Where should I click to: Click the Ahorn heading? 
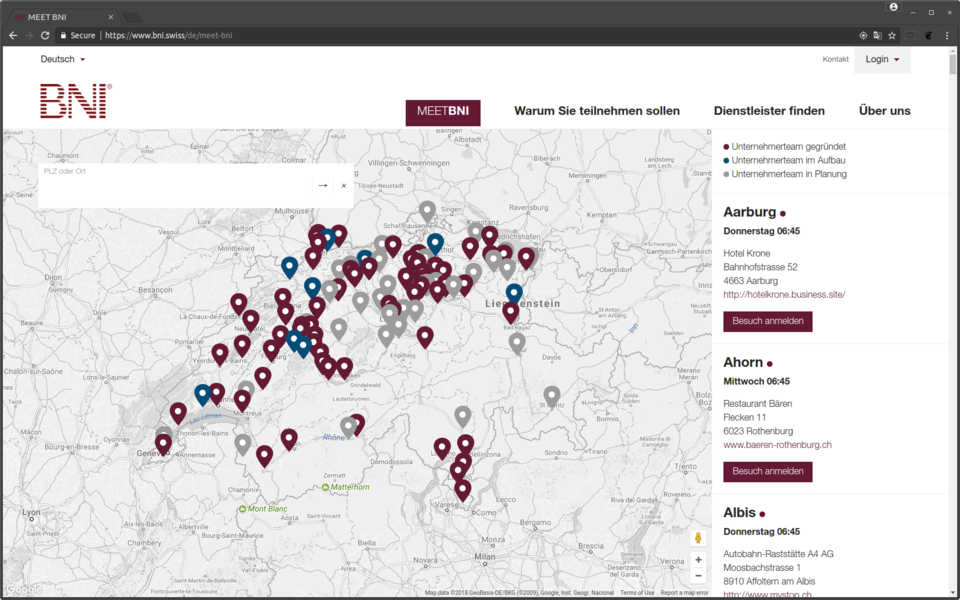tap(743, 362)
